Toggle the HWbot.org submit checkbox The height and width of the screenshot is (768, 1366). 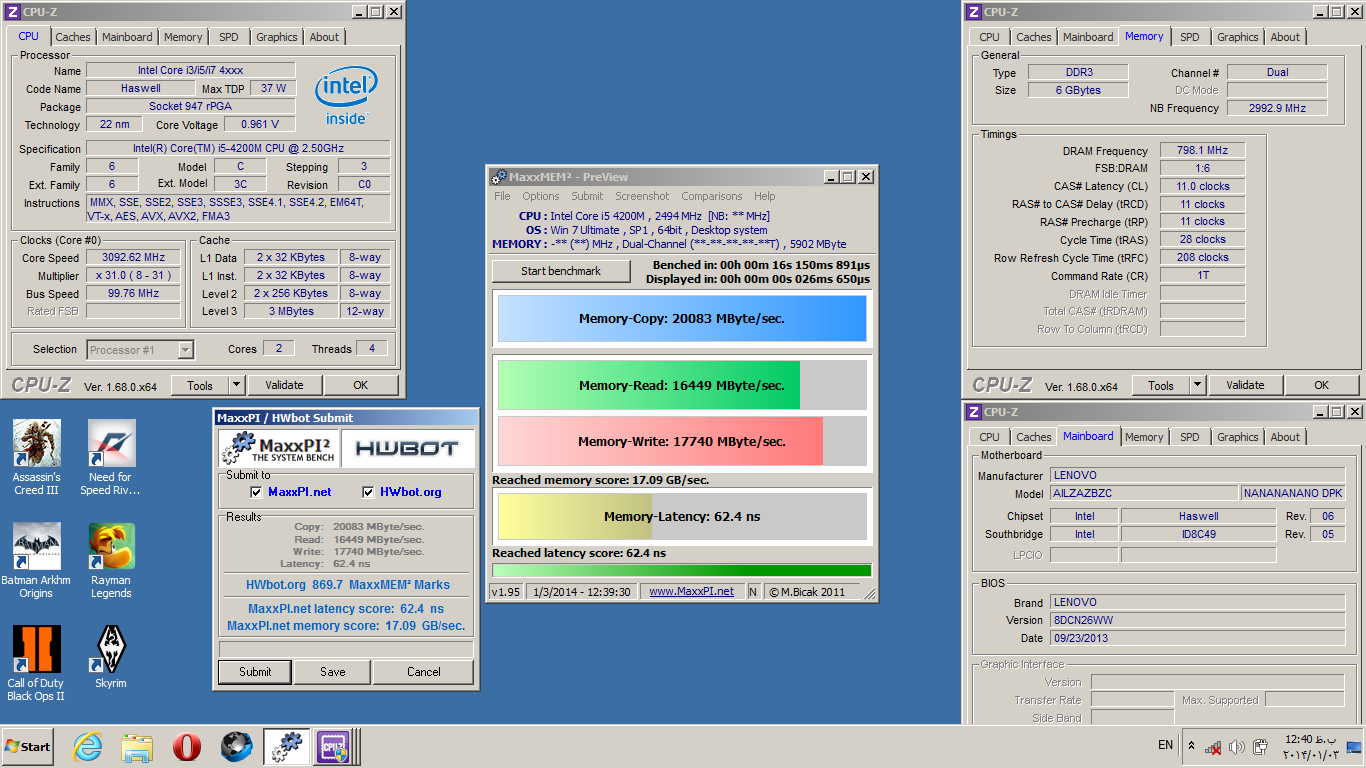coord(368,492)
